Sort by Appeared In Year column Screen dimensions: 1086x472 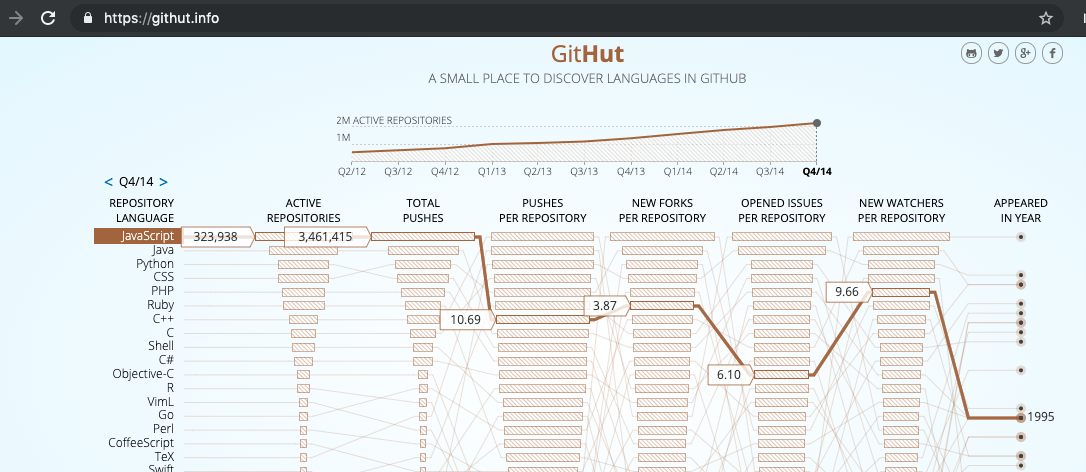(x=1021, y=210)
